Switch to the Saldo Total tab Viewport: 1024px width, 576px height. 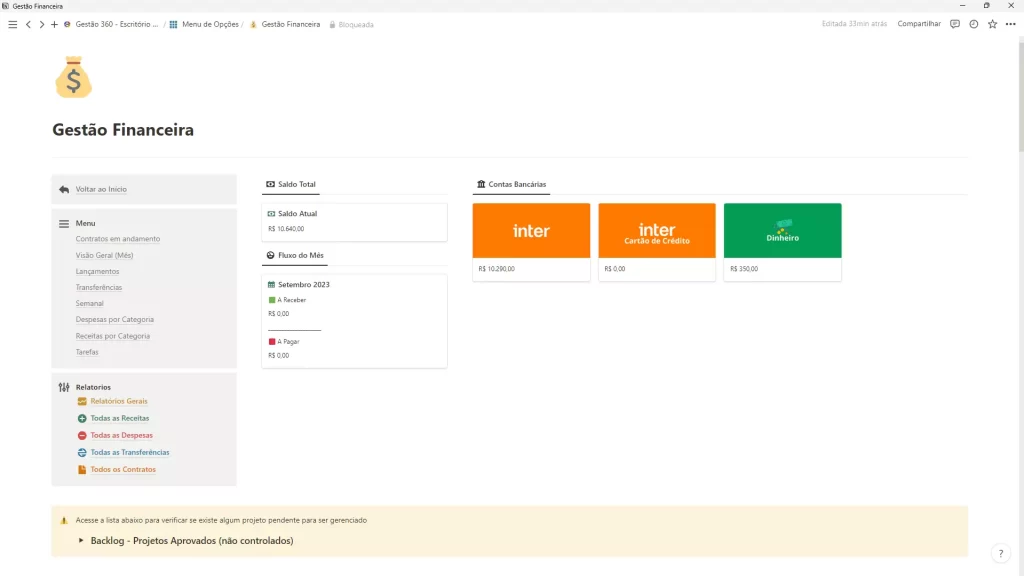pos(291,185)
